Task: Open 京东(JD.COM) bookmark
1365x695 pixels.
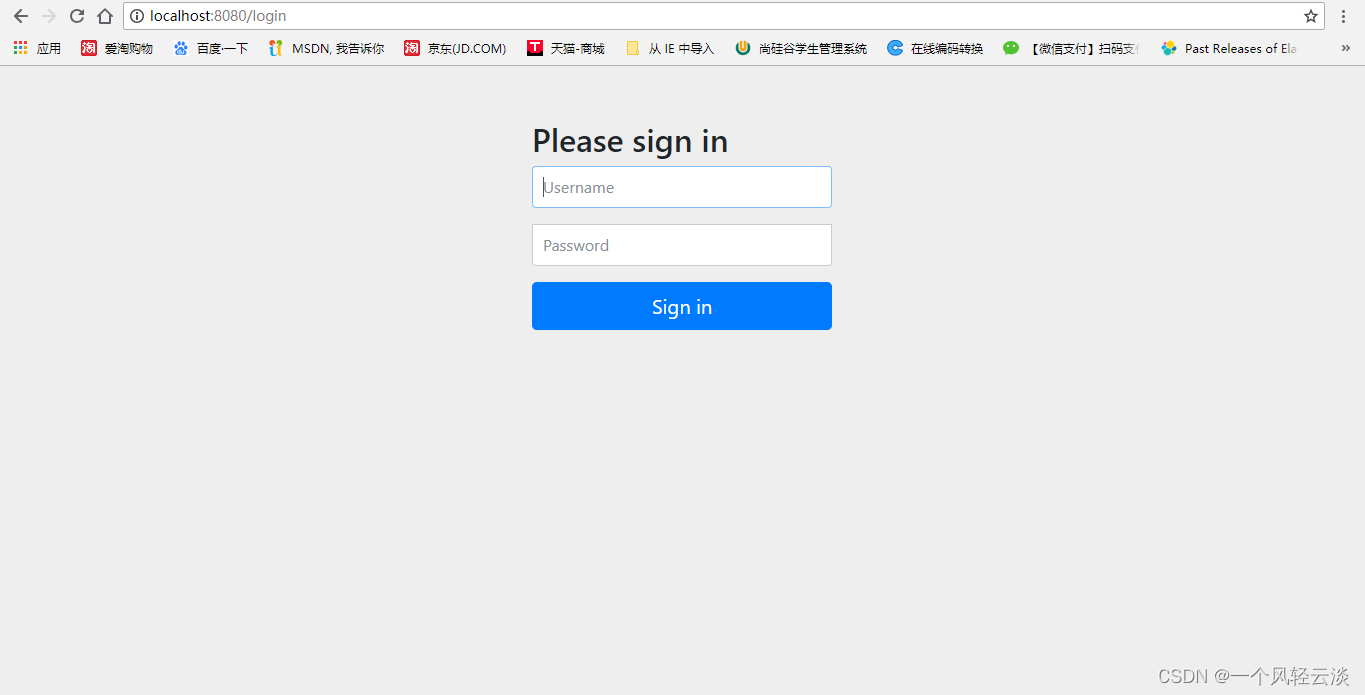Action: point(455,48)
